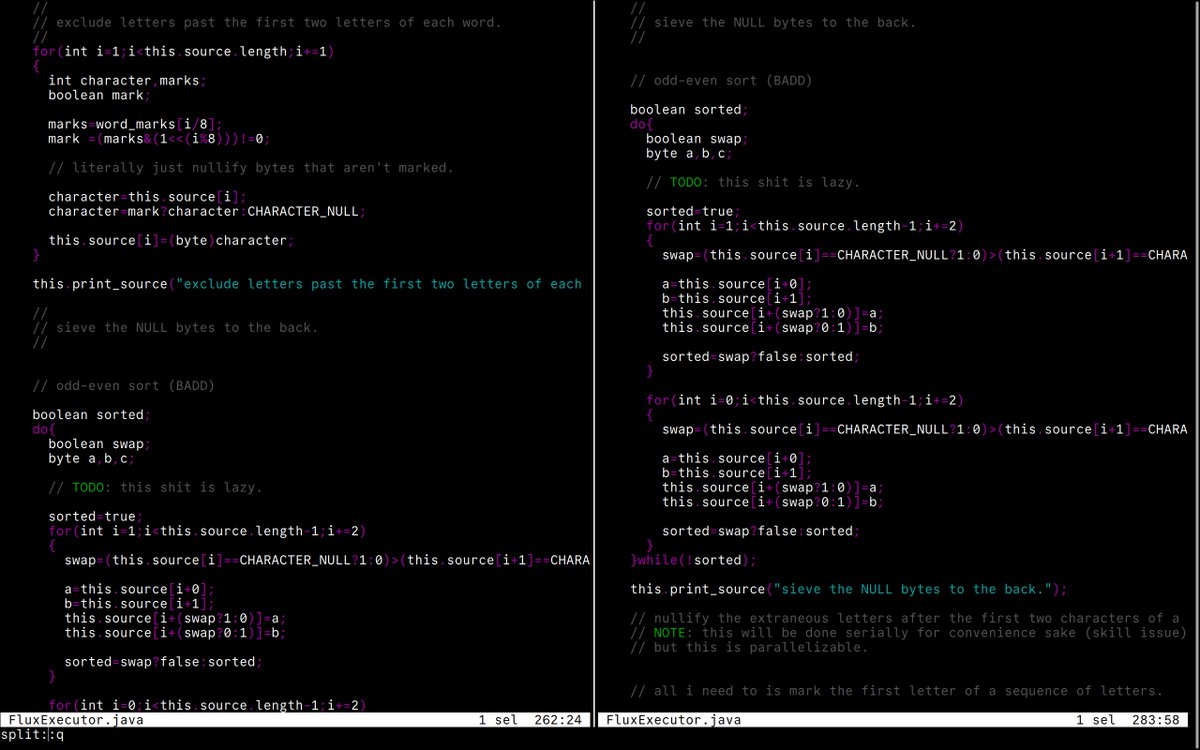Click the 'do{' keyword in the right pane
The width and height of the screenshot is (1200, 750).
click(639, 124)
